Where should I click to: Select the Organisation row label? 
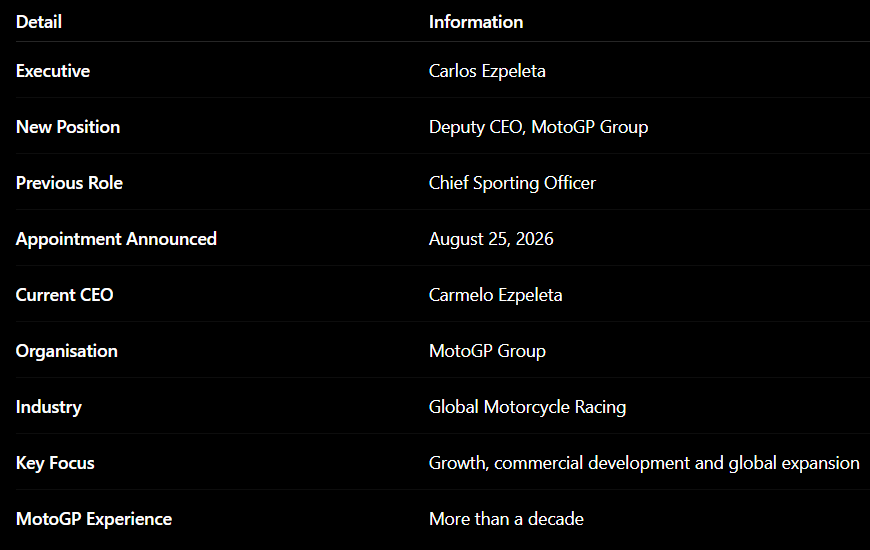67,351
